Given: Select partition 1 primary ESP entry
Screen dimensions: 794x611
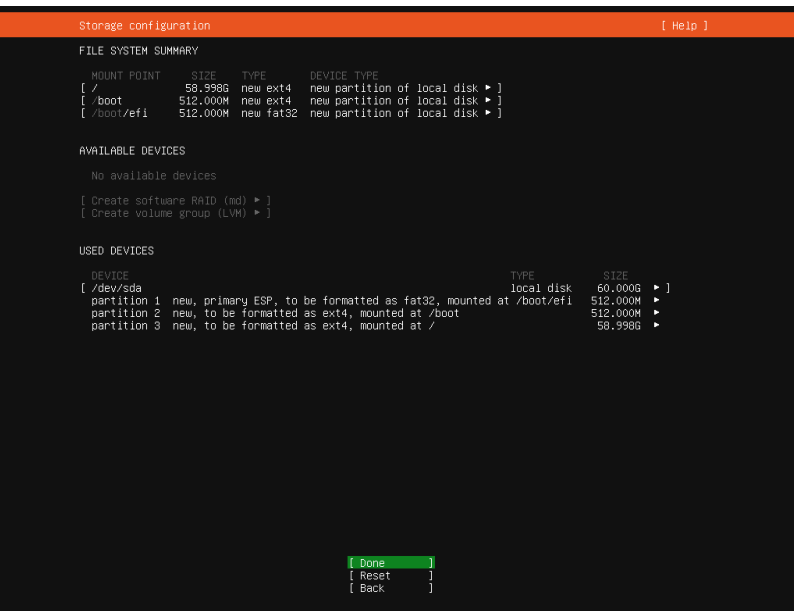Looking at the screenshot, I should [330, 300].
